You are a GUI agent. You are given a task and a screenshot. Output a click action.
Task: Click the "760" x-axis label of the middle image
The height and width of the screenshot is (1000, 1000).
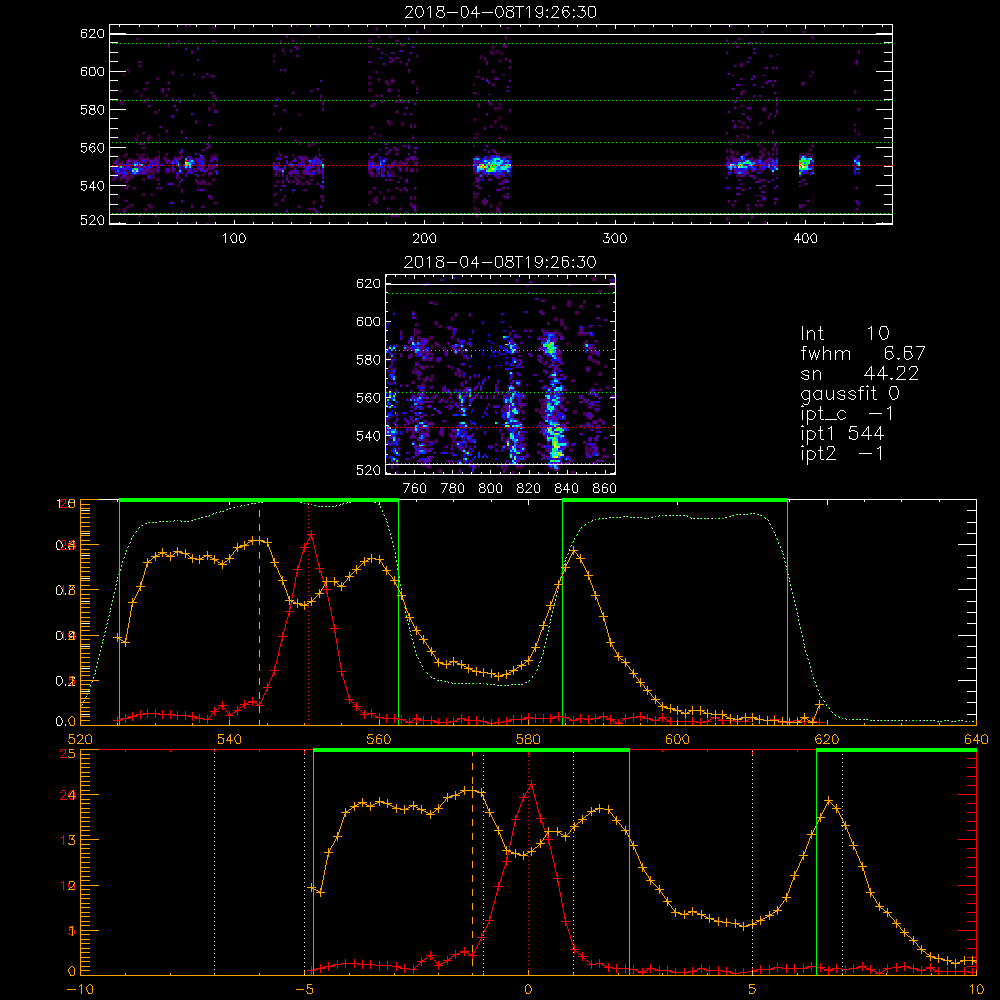[415, 489]
